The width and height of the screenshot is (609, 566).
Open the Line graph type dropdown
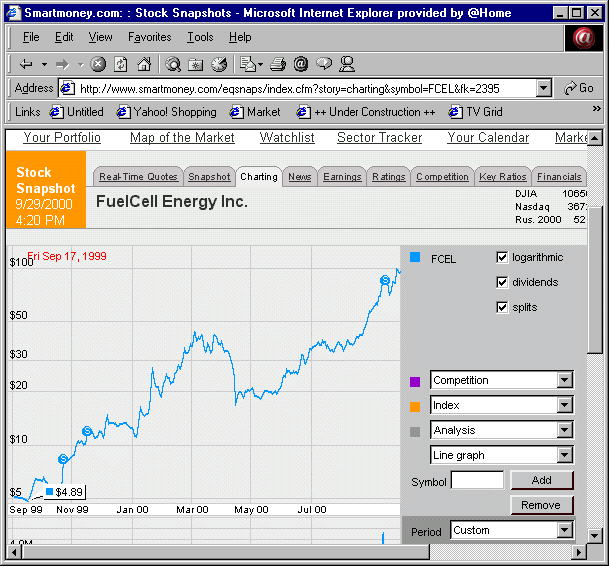[565, 455]
